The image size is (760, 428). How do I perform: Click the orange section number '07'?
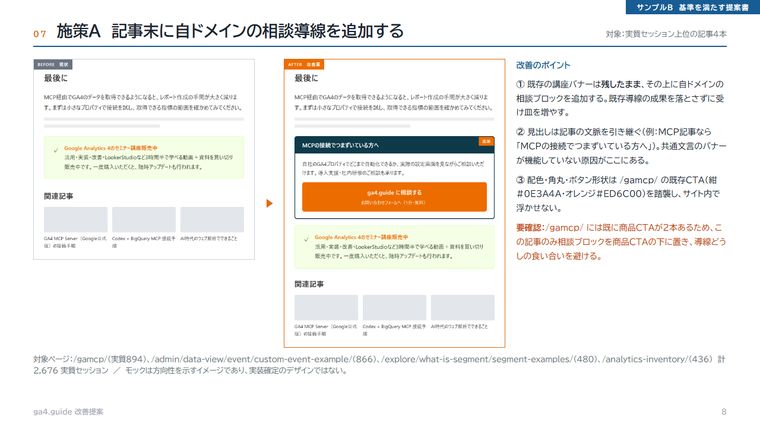(x=40, y=34)
